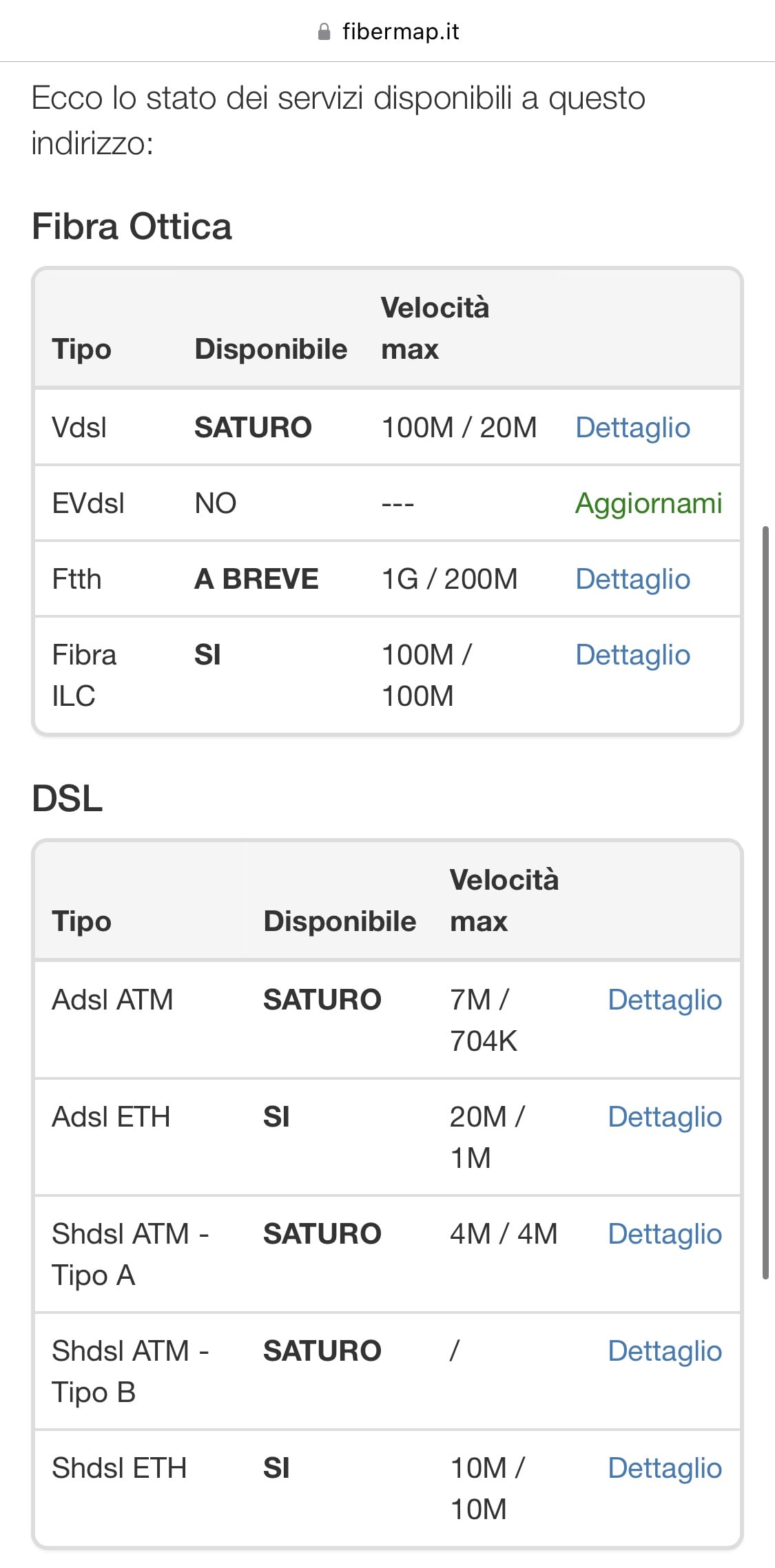775x1568 pixels.
Task: Click the DSL section heading
Action: coord(68,799)
